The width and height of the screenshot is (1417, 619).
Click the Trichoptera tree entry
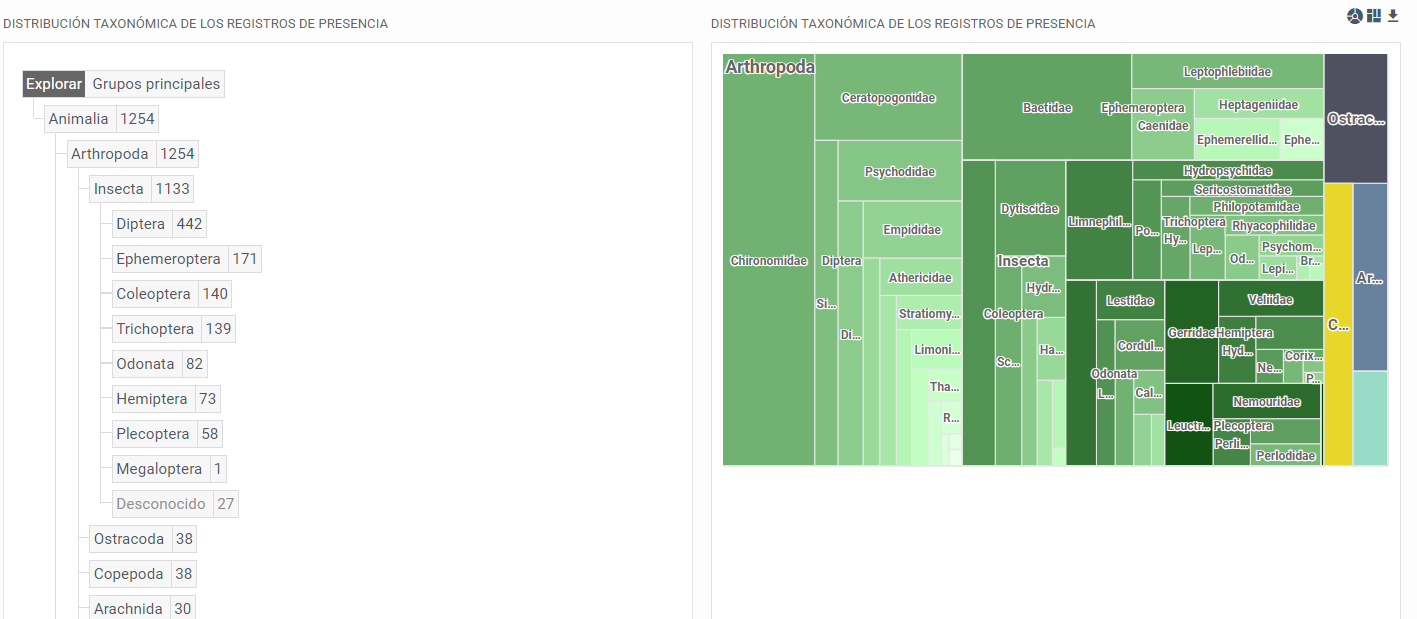[155, 329]
